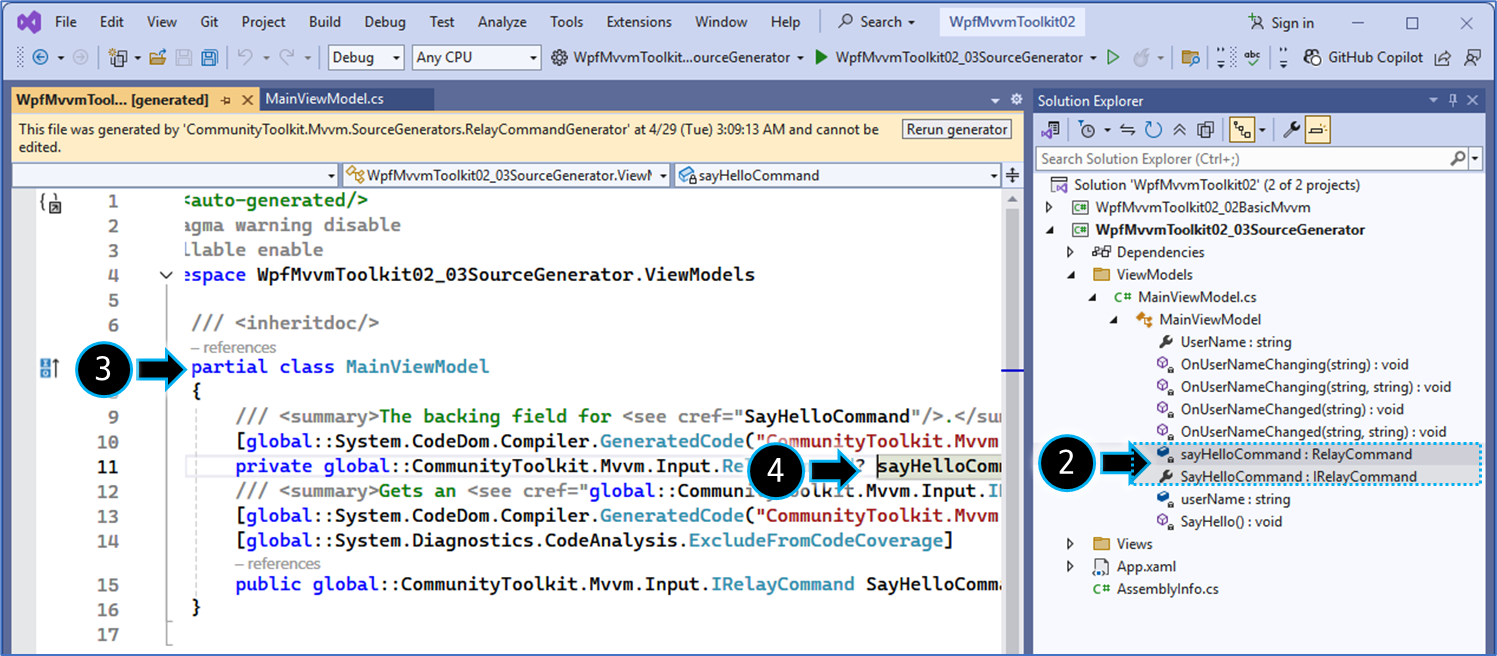Toggle Show All Files in Solution Explorer

tap(1205, 129)
